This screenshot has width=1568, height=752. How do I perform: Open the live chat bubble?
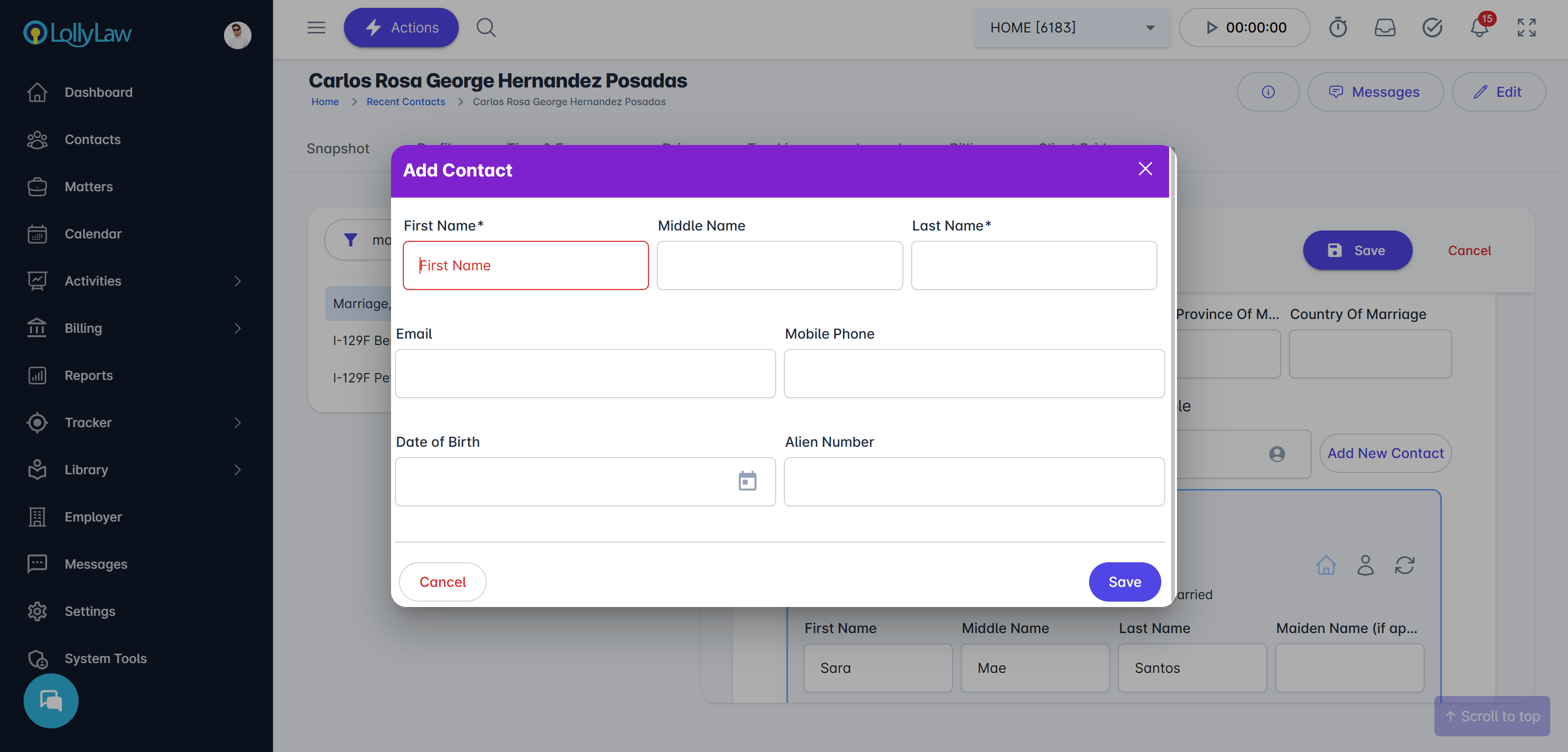tap(51, 700)
